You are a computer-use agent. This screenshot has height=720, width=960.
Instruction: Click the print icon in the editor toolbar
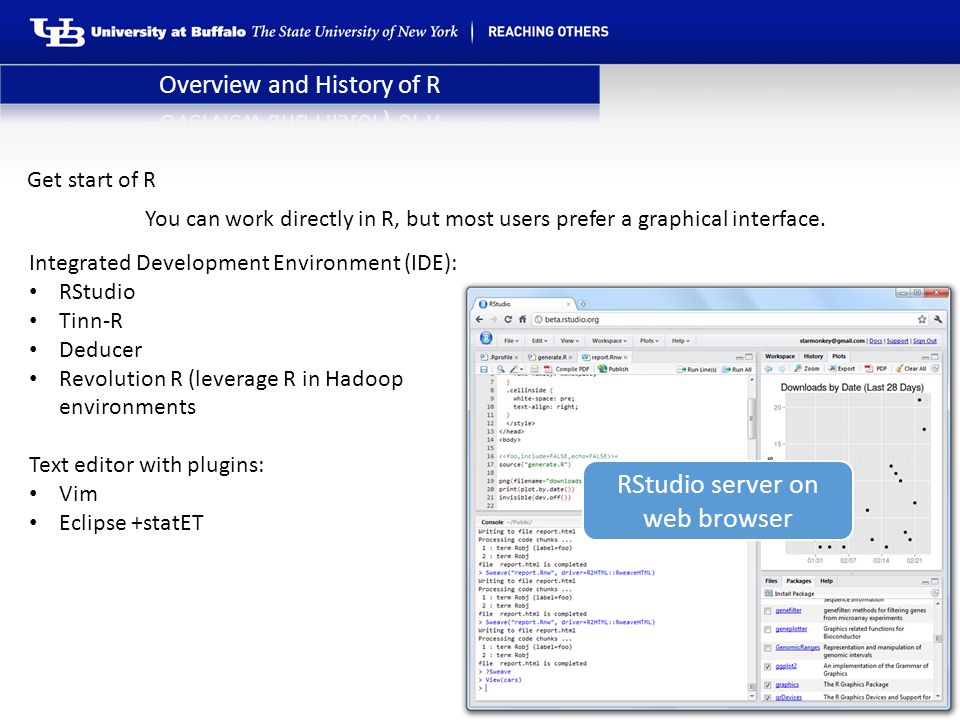coord(534,369)
